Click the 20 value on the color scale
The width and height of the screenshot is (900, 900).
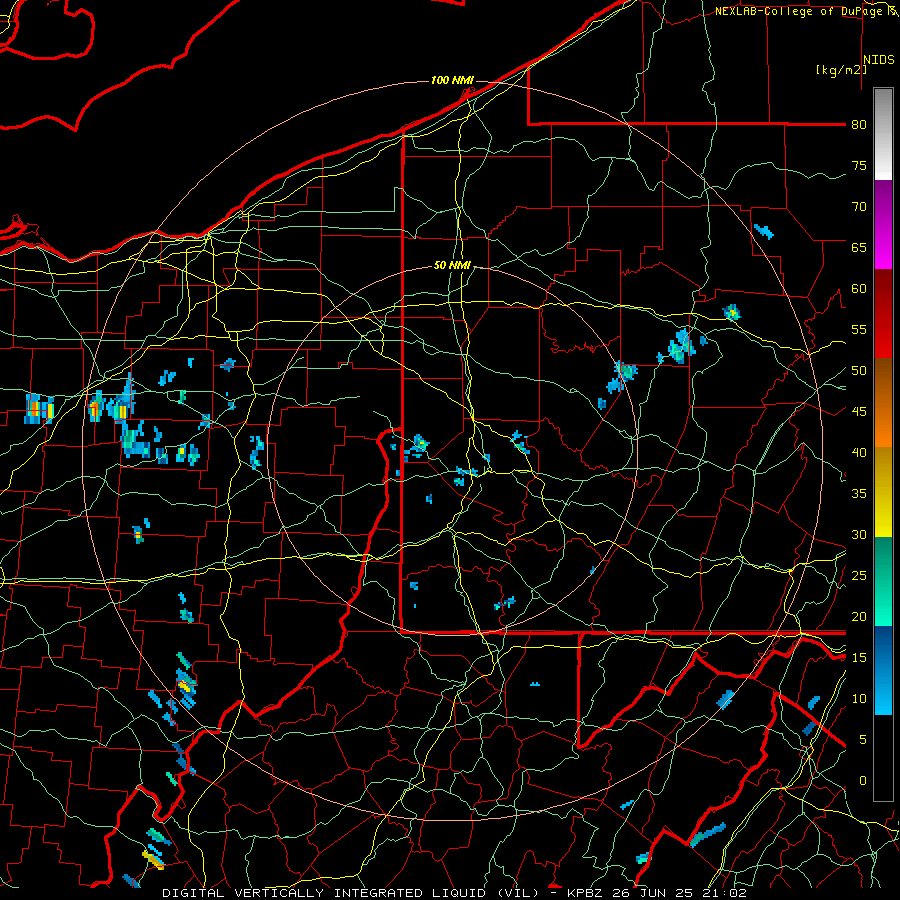(859, 616)
